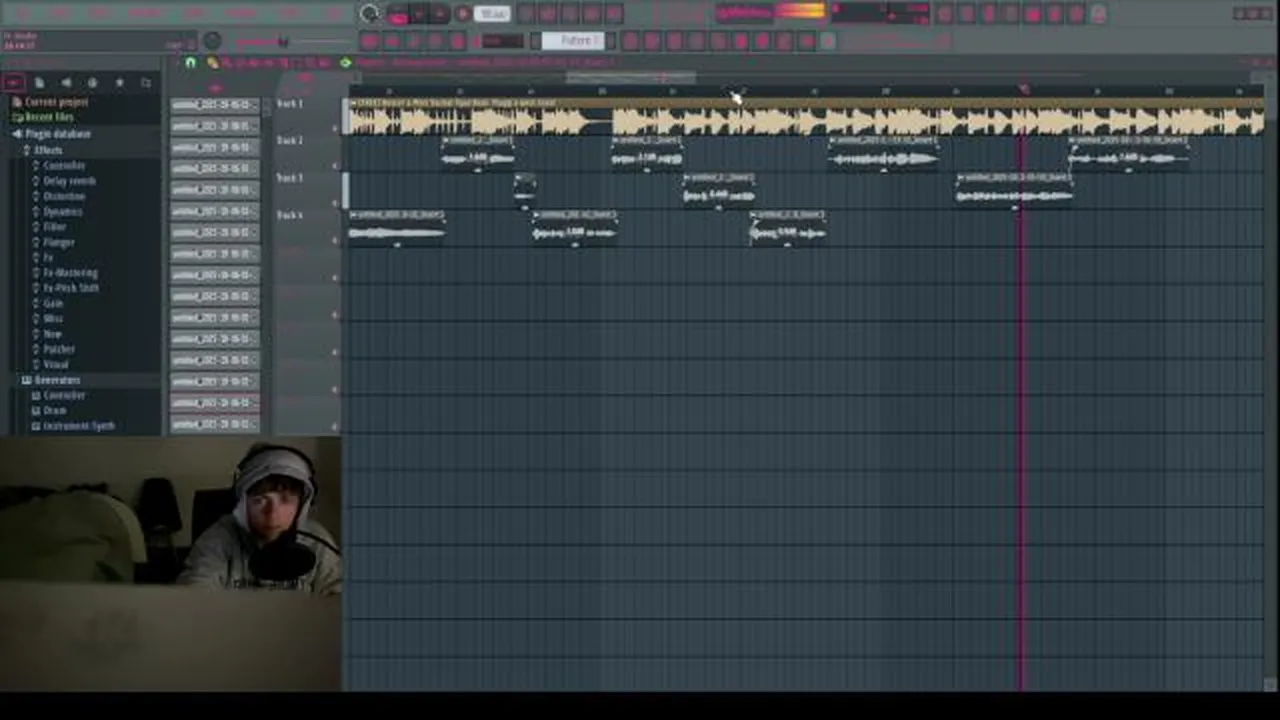Image resolution: width=1280 pixels, height=720 pixels.
Task: Click the playlist horizontal scrollbar thumb
Action: tap(631, 77)
